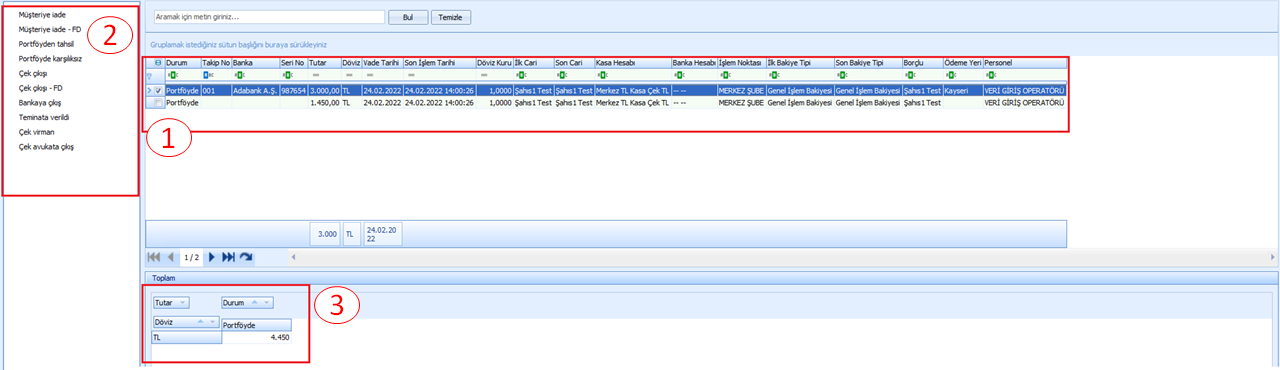
Task: Click the TL row header in Toplam pivot
Action: (x=186, y=338)
